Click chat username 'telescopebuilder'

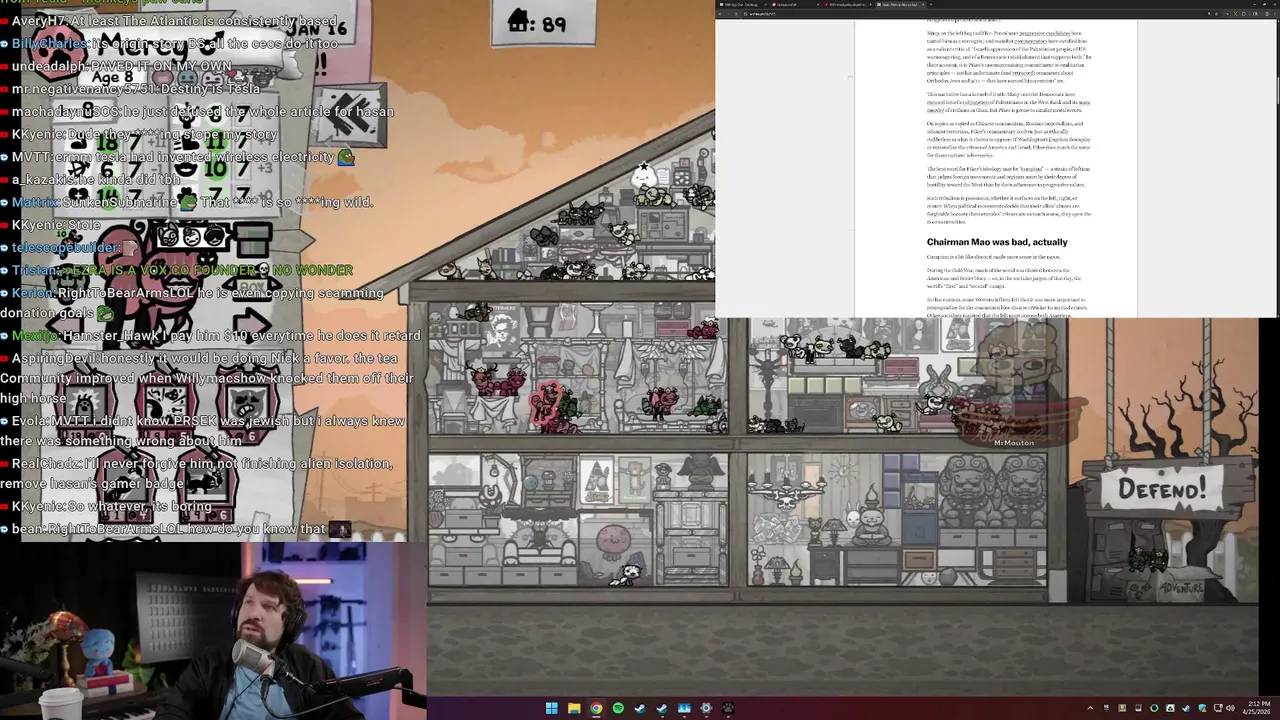66,247
